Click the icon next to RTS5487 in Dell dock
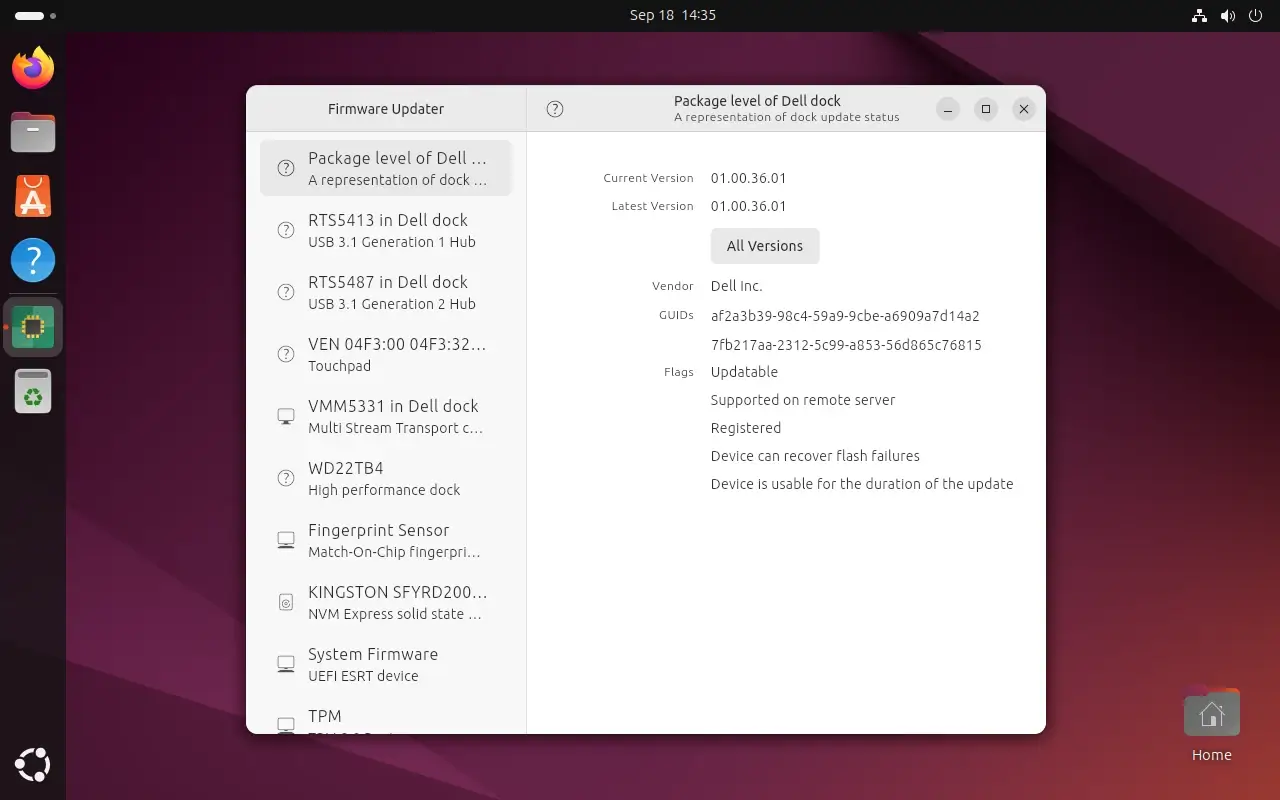 click(286, 292)
